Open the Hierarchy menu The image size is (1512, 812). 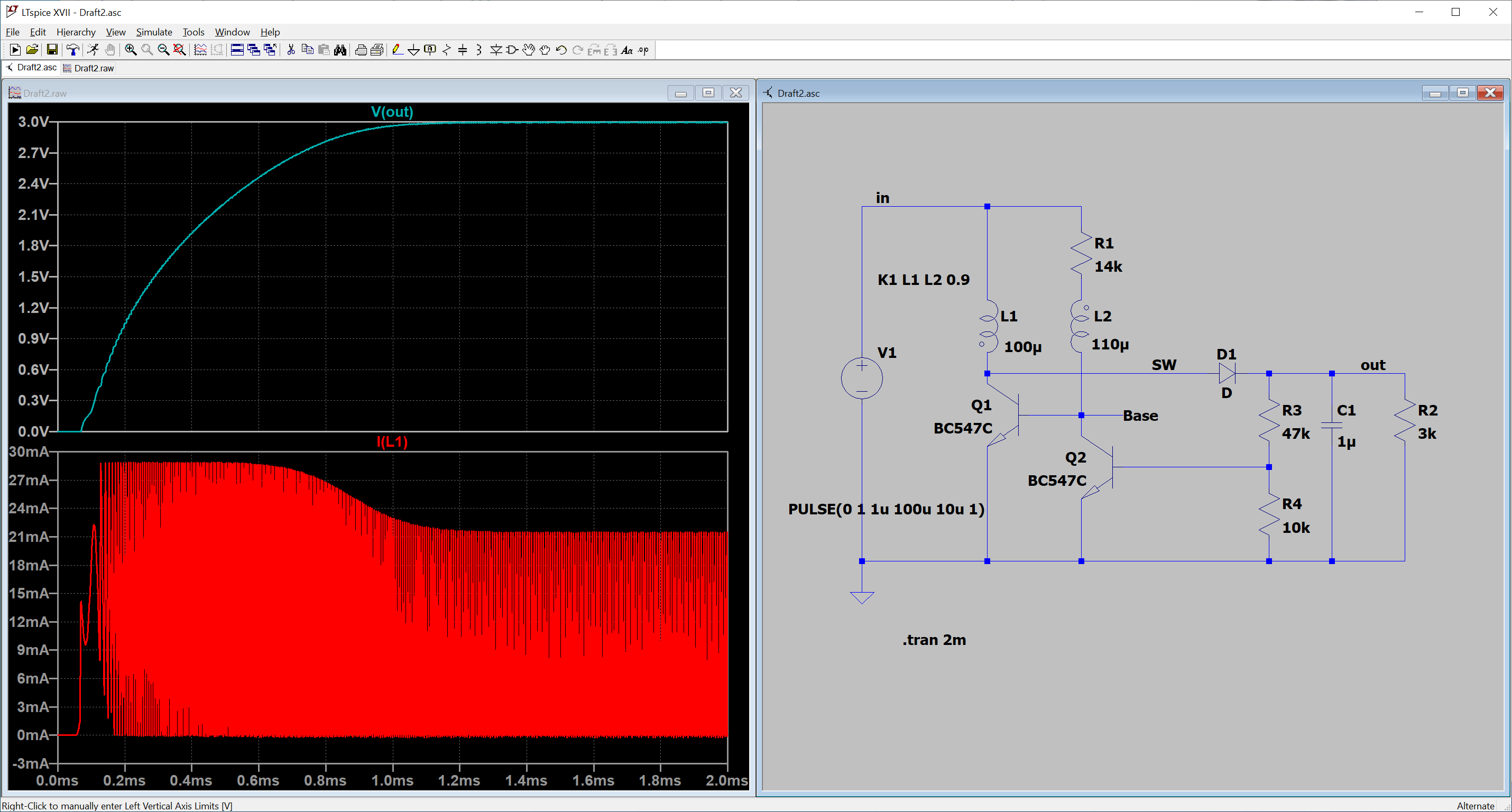tap(76, 32)
